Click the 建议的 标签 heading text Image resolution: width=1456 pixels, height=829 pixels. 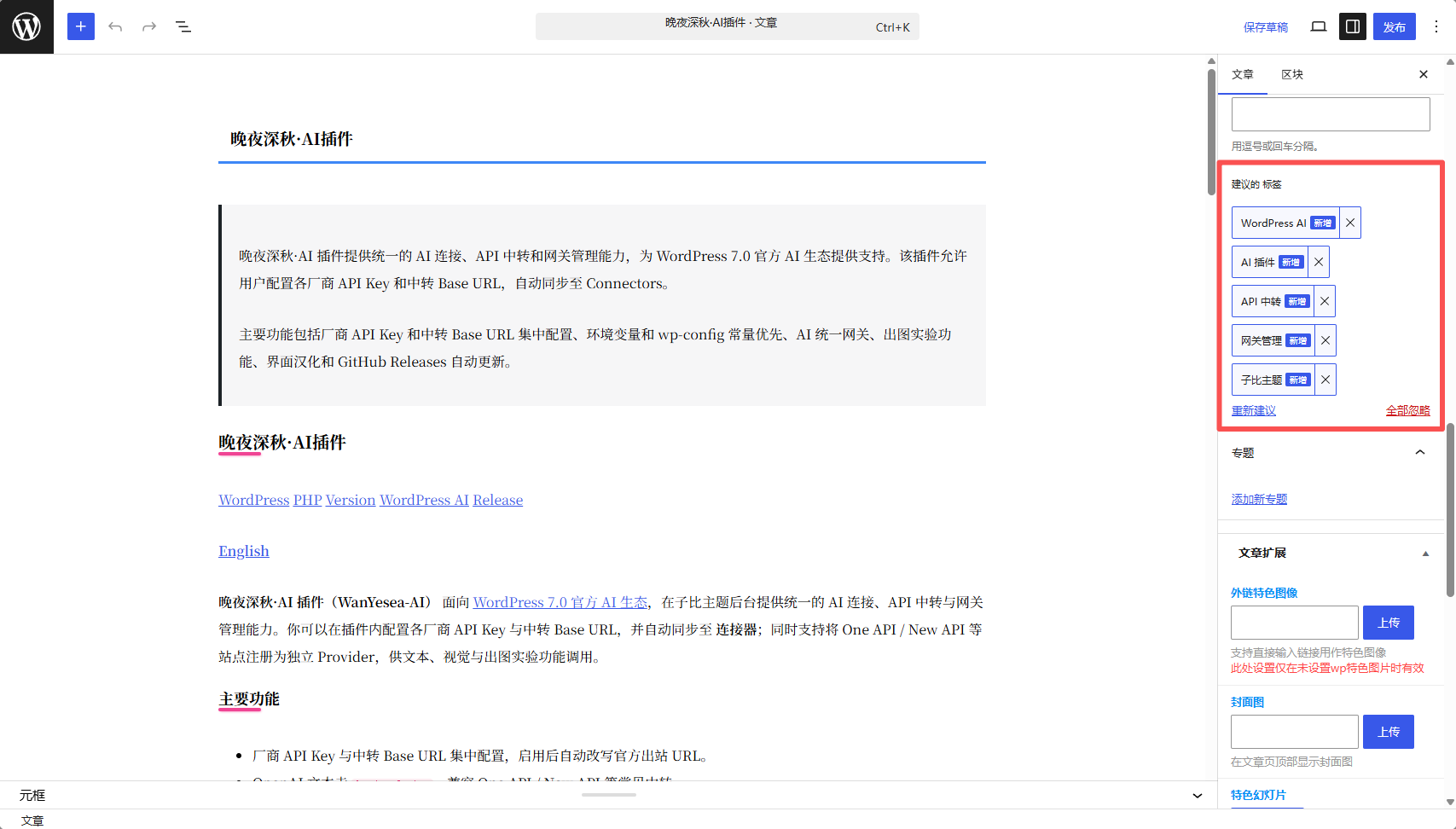1256,184
